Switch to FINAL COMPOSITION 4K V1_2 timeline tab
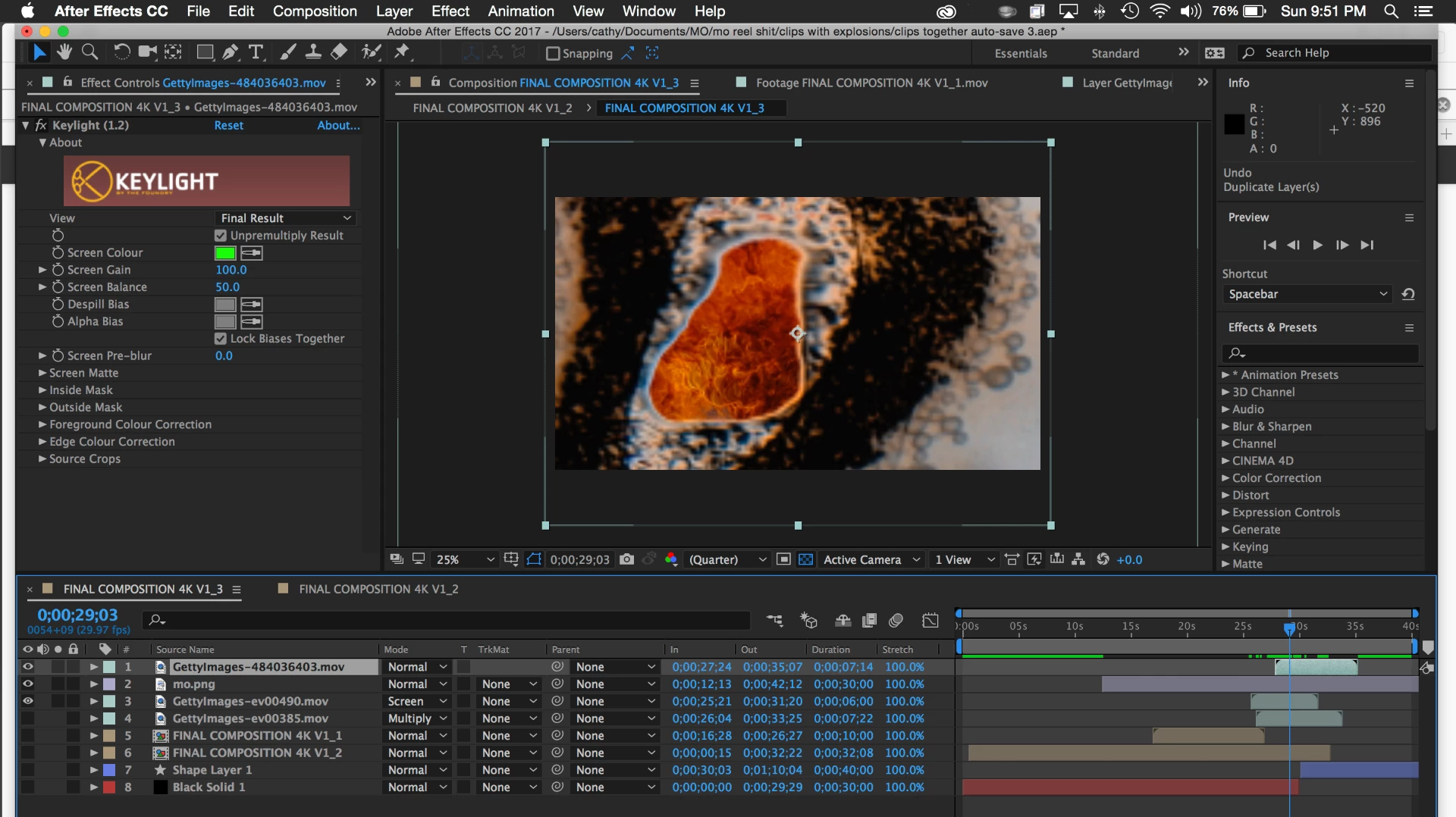1456x817 pixels. tap(378, 589)
